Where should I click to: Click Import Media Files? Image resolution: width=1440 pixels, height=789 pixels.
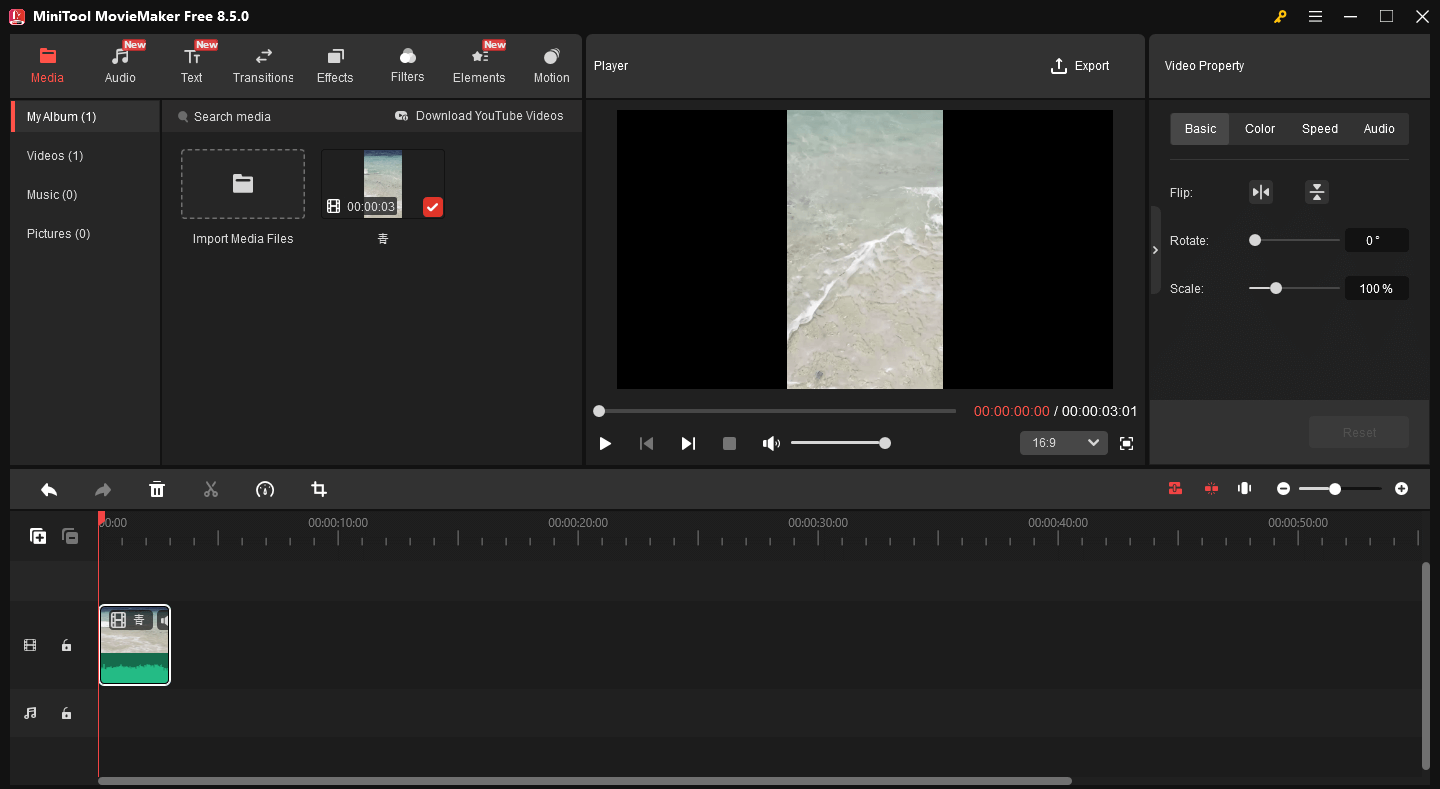click(x=242, y=184)
